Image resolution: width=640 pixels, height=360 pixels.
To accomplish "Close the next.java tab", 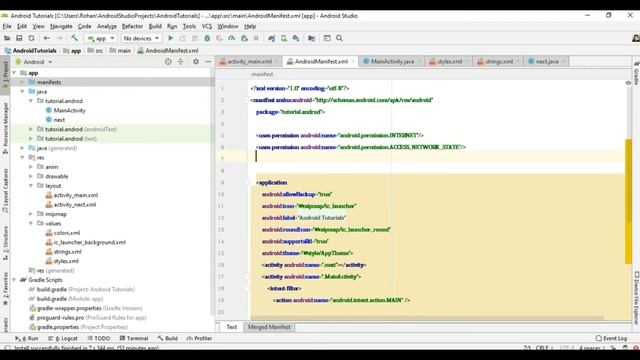I will point(564,62).
